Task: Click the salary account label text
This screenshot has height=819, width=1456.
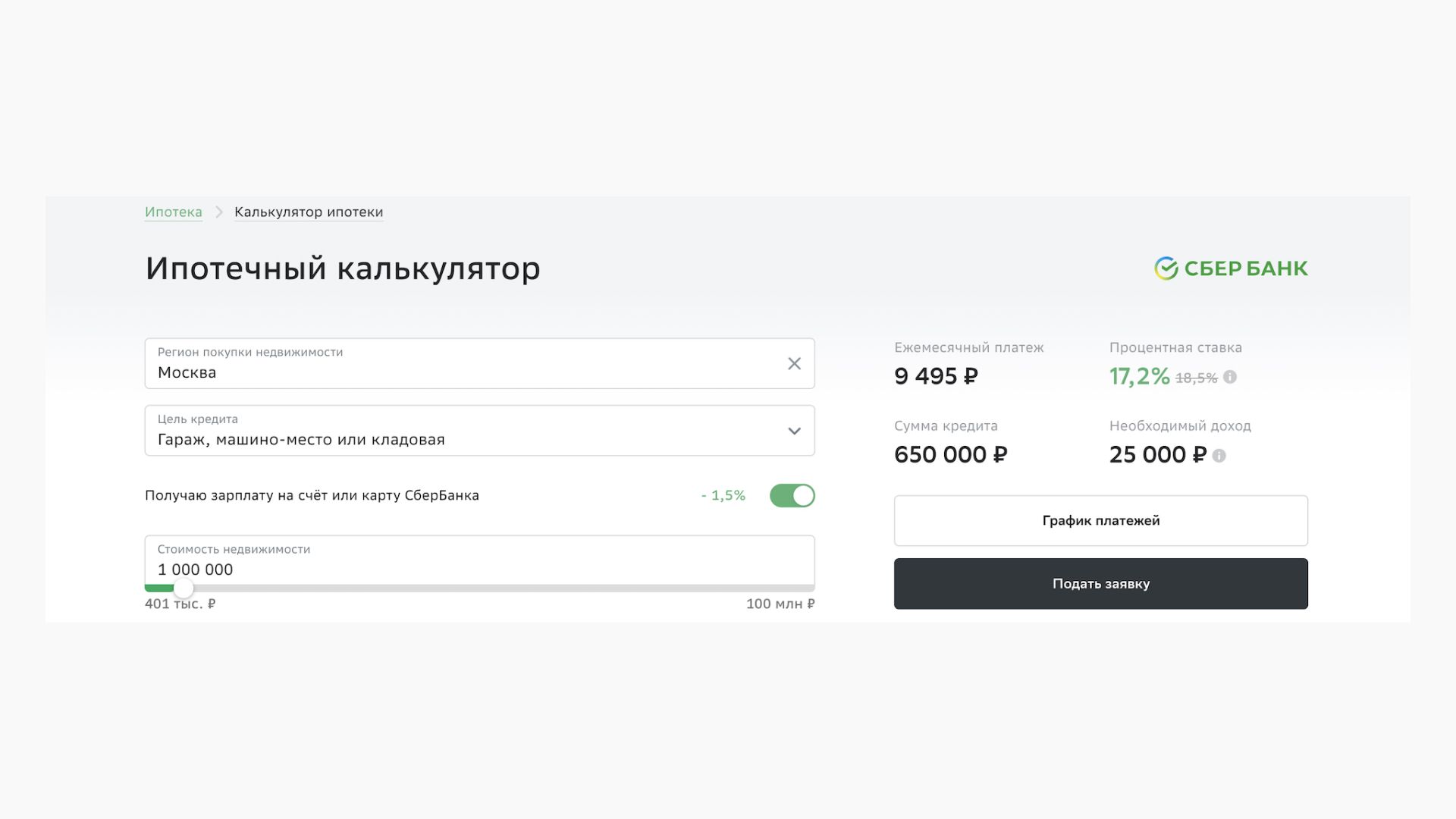Action: [x=312, y=496]
